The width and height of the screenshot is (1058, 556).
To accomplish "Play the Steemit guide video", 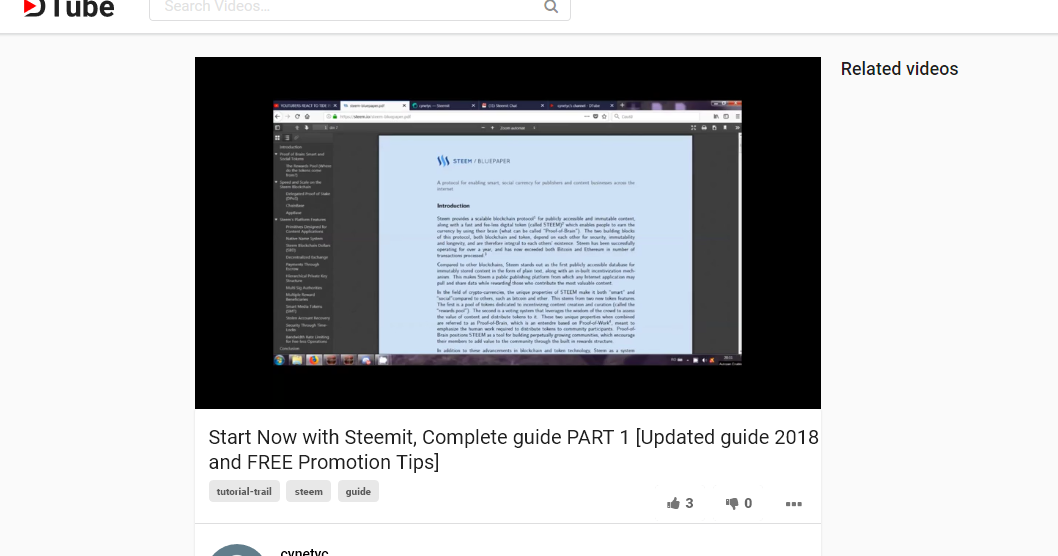I will point(507,233).
